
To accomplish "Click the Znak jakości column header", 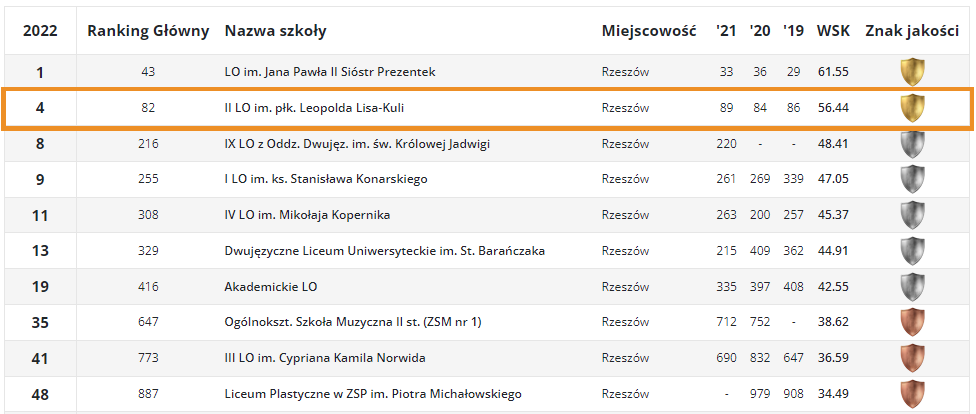I will [912, 31].
